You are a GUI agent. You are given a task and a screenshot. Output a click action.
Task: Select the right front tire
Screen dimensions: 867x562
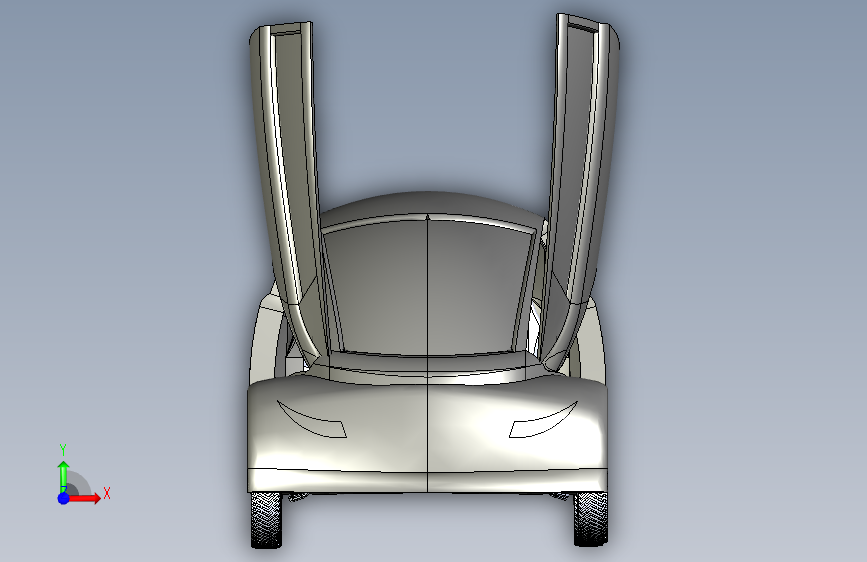pos(591,518)
